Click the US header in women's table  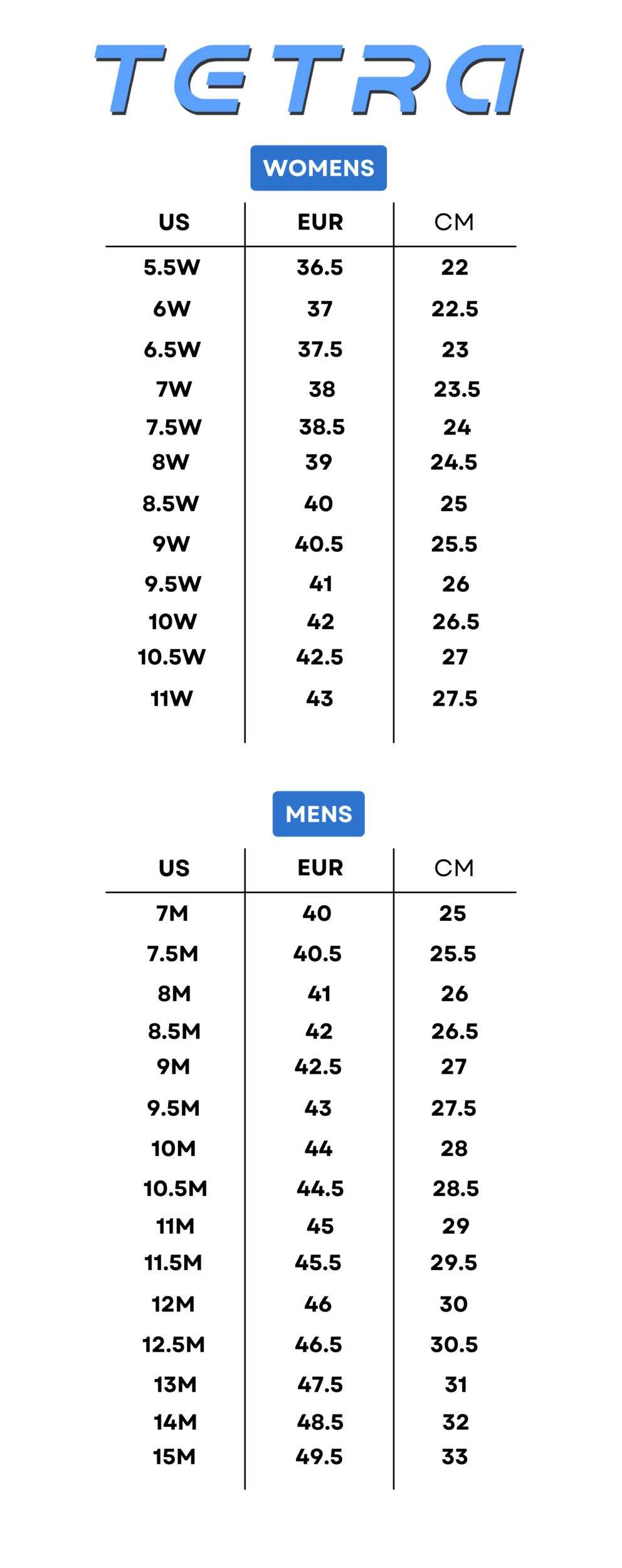[174, 222]
